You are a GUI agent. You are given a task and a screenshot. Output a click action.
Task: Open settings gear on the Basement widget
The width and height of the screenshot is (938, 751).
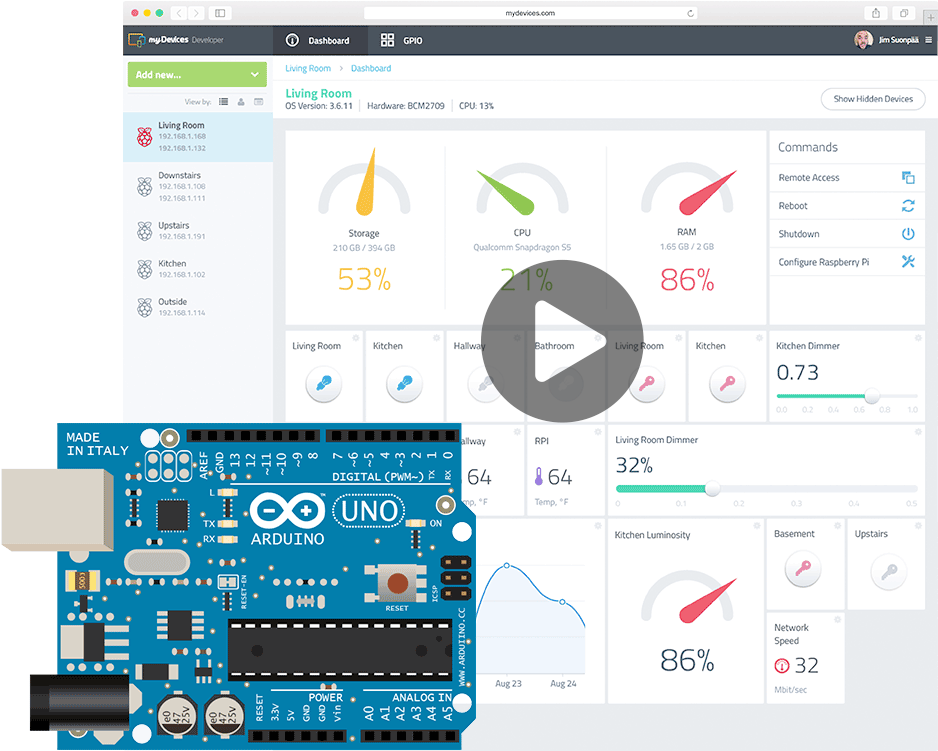click(x=838, y=525)
